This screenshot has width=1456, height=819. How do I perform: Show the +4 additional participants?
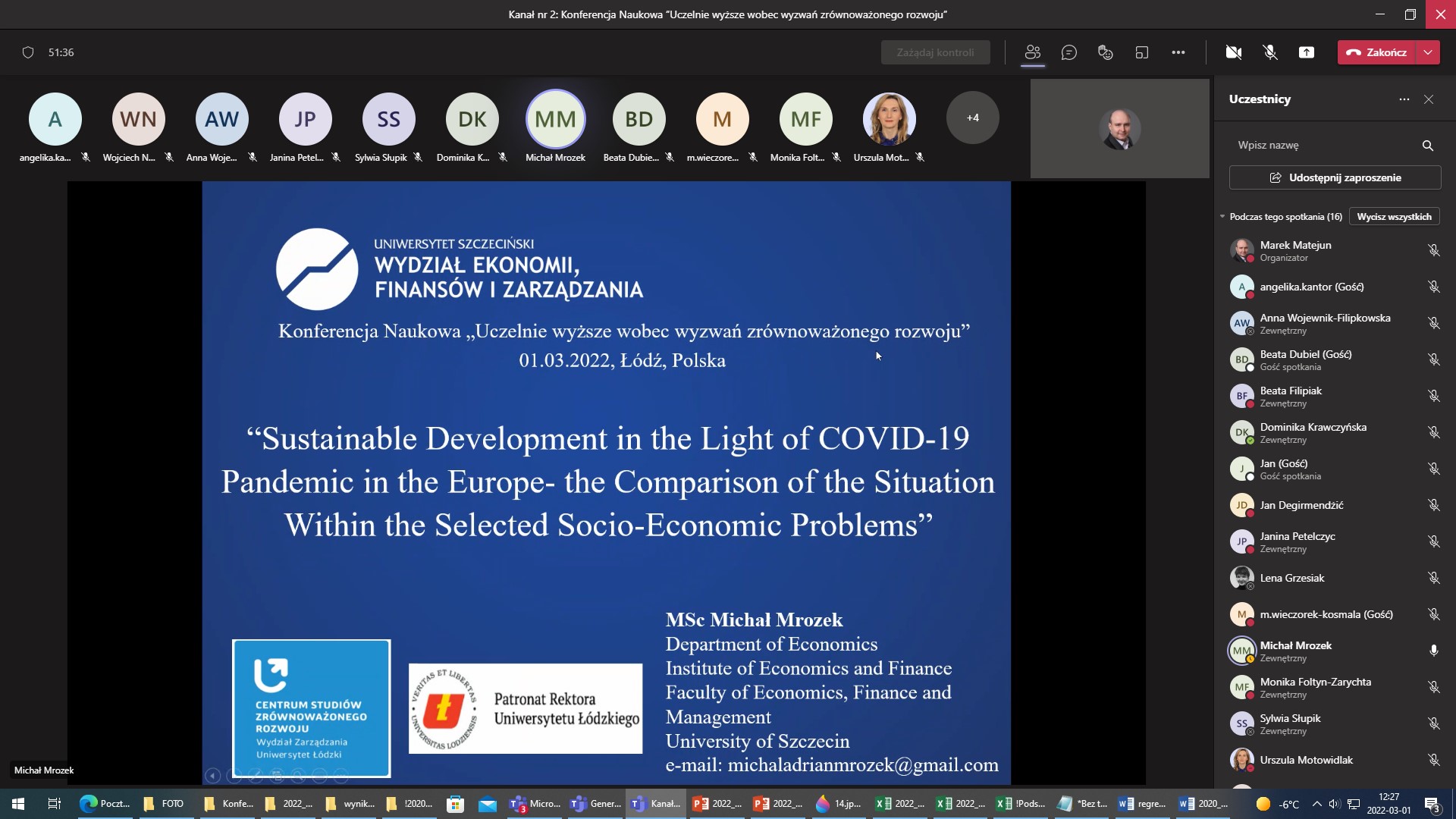[972, 118]
